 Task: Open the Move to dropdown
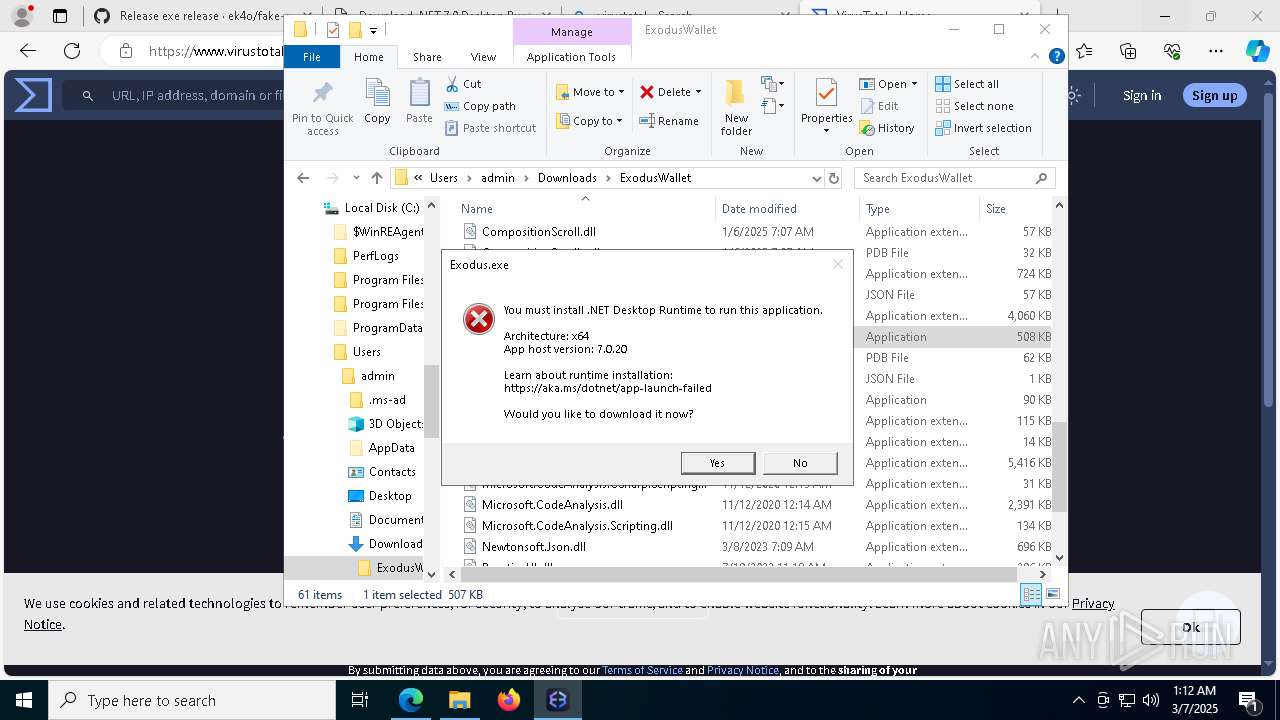pyautogui.click(x=590, y=92)
